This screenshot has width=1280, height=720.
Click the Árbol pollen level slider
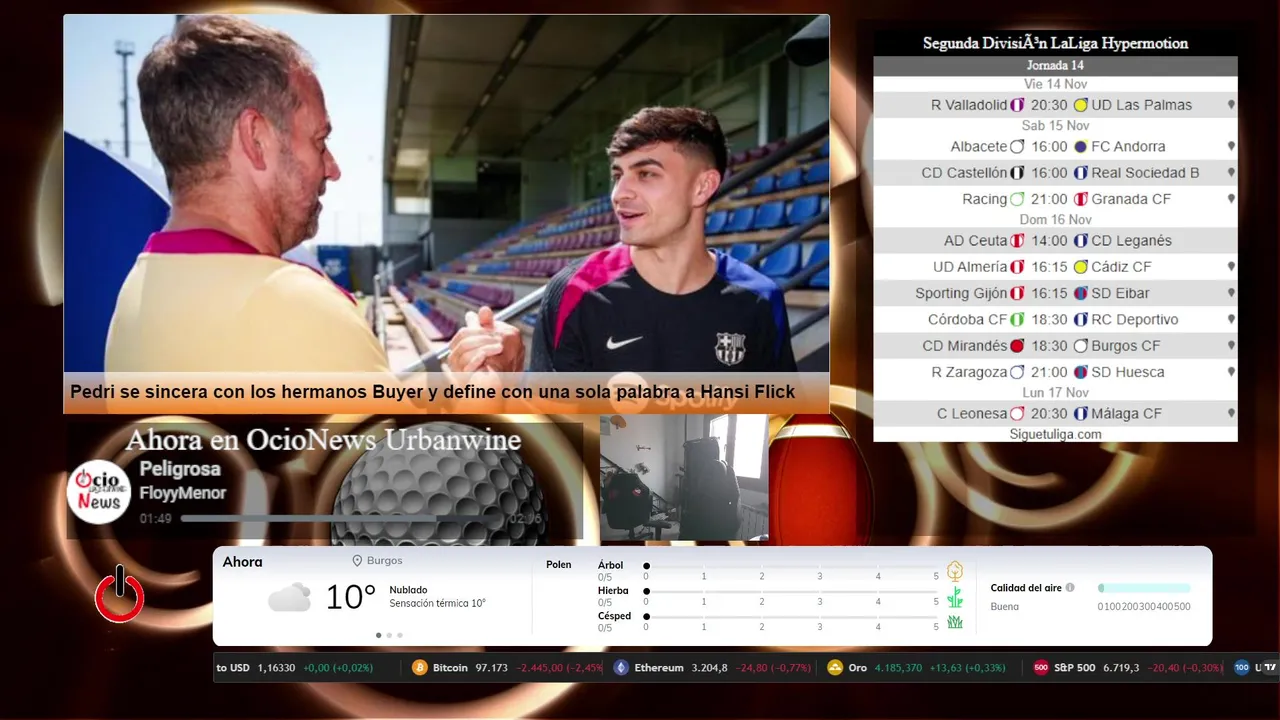coord(791,567)
